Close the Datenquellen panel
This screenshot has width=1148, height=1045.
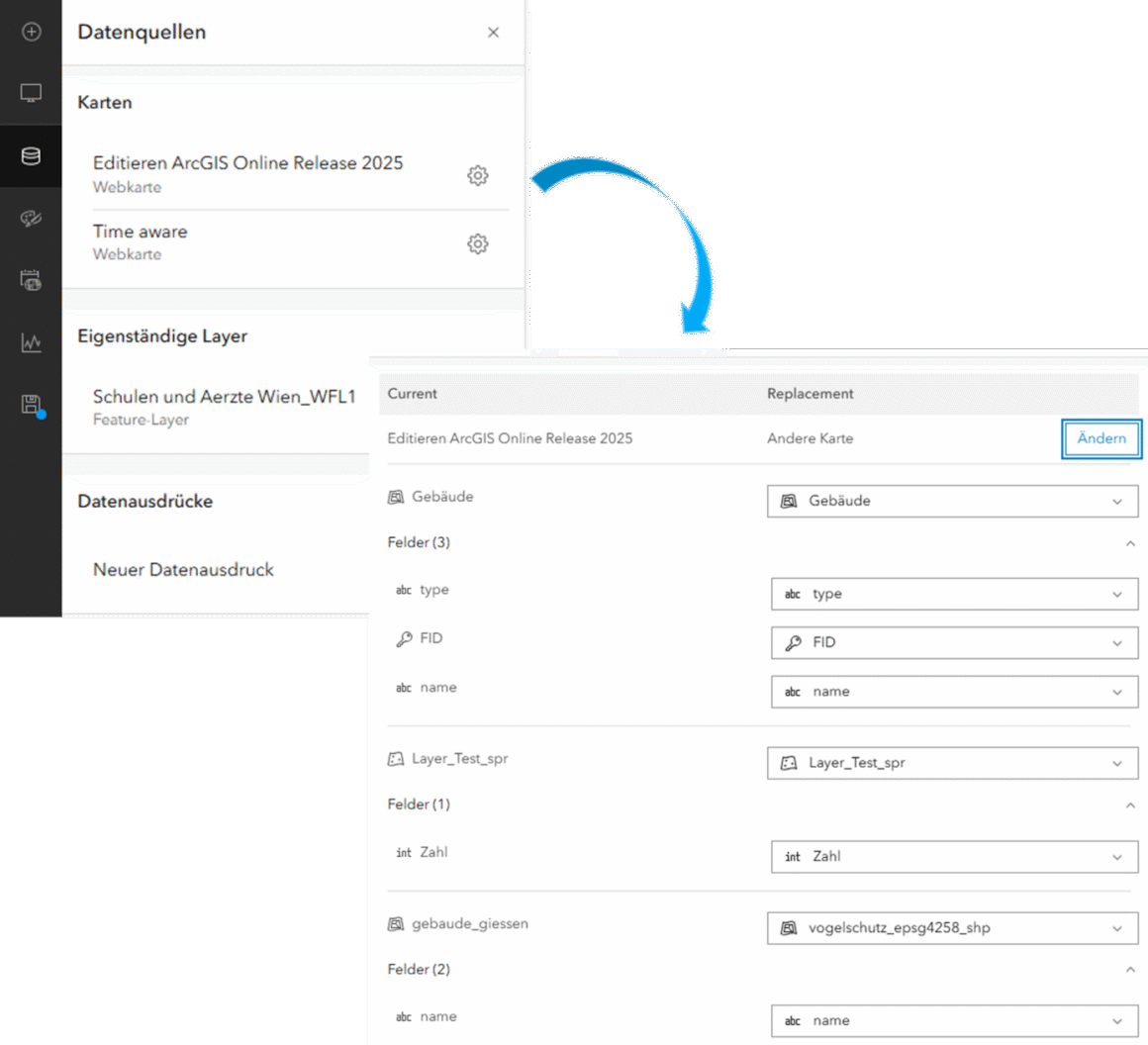[493, 33]
